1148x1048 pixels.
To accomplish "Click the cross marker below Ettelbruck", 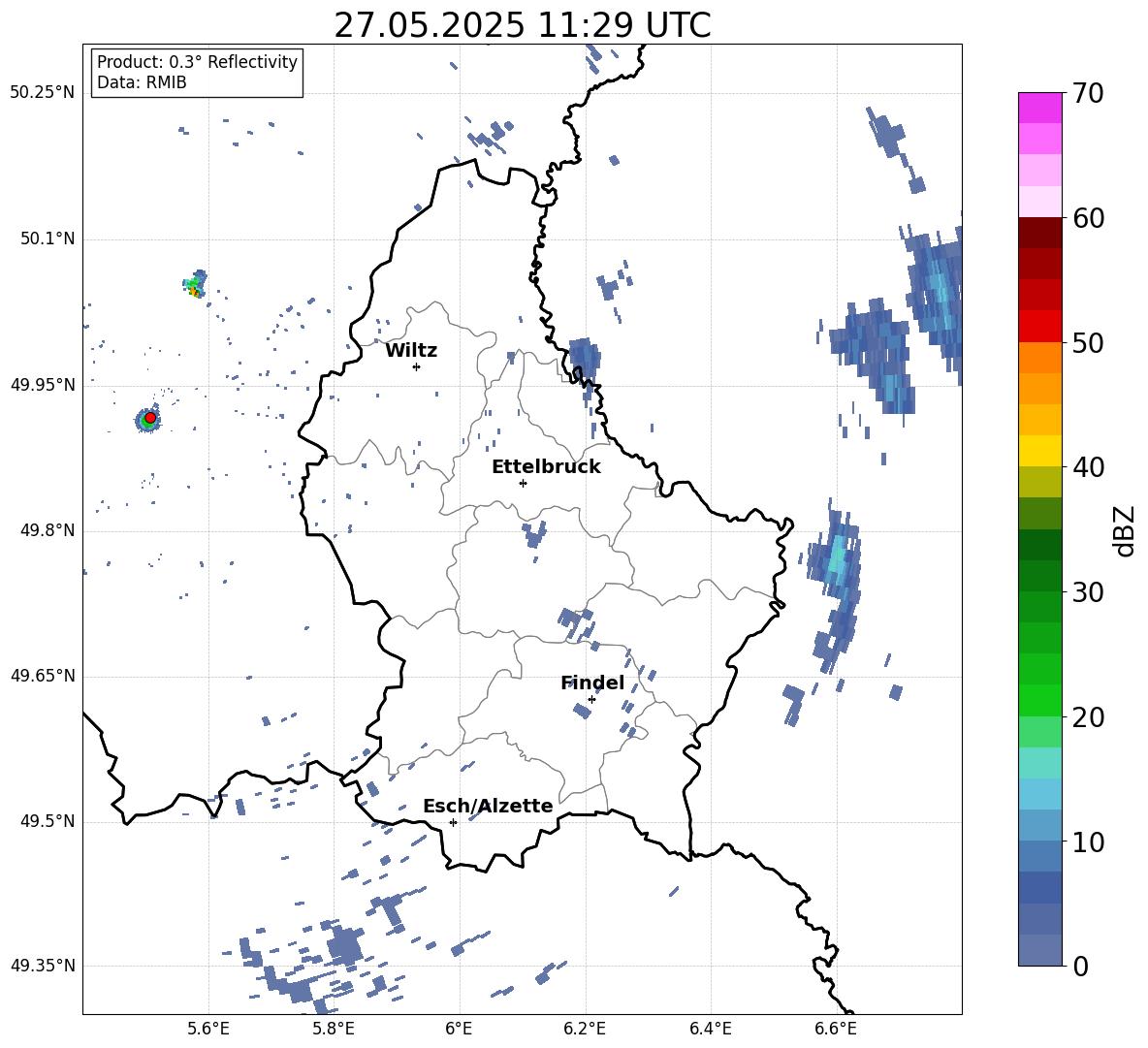I will click(x=523, y=483).
